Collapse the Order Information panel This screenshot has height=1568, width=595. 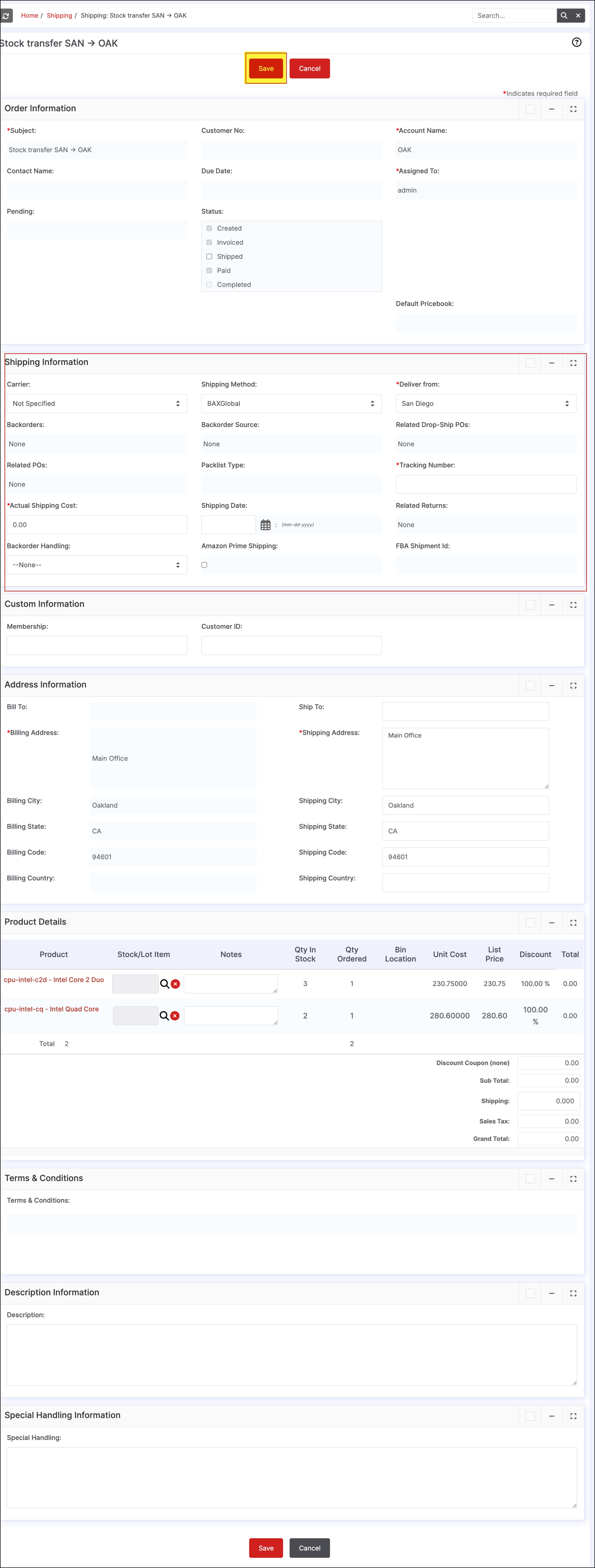click(551, 109)
